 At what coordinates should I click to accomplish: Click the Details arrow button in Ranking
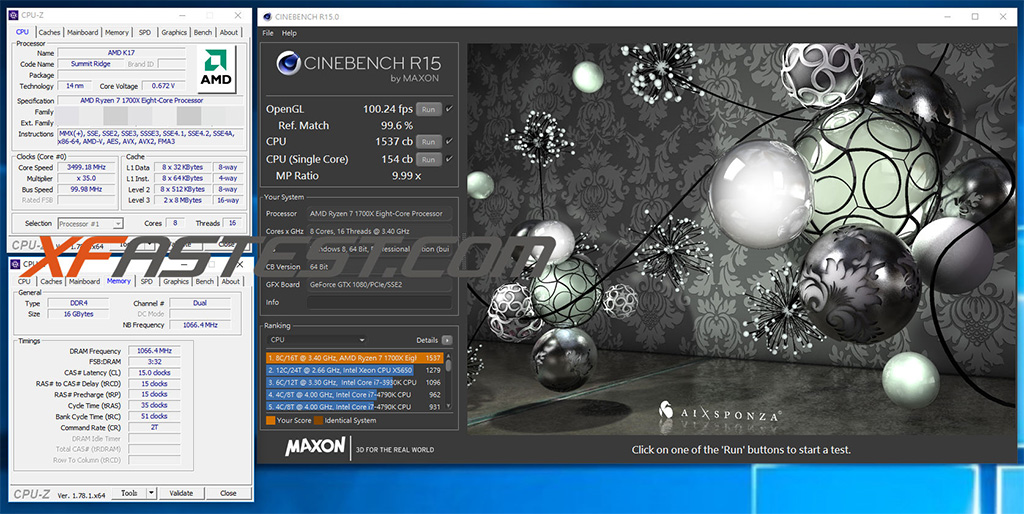(447, 340)
